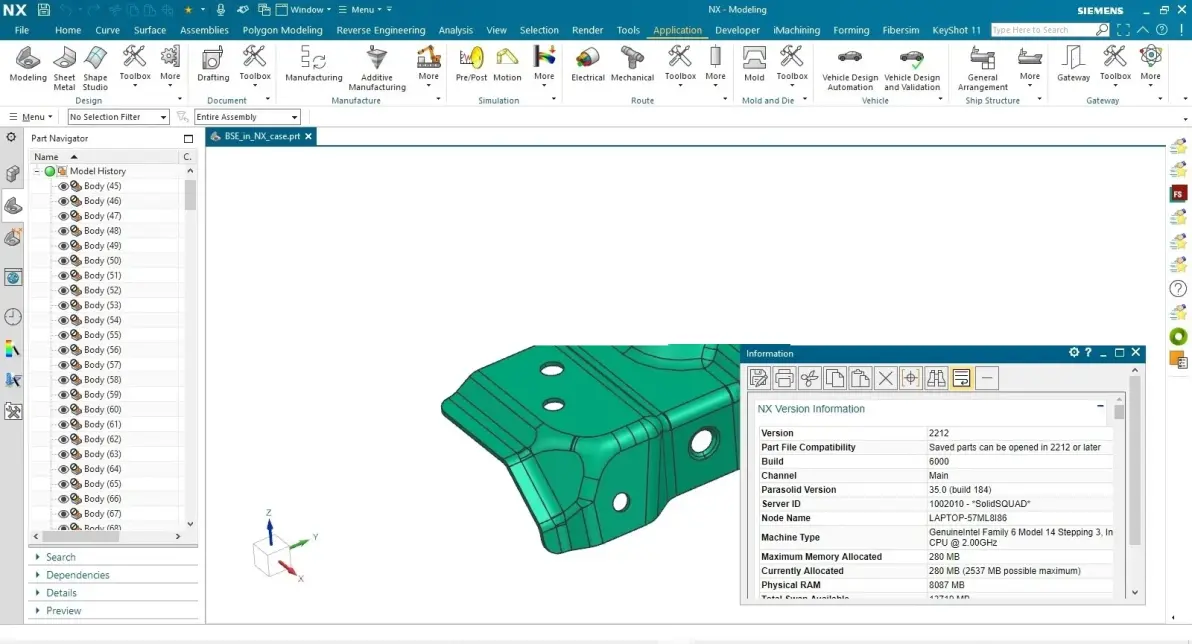Click the Part Navigator horizontal scrollbar
Screen dimensions: 1192x644
click(x=80, y=536)
